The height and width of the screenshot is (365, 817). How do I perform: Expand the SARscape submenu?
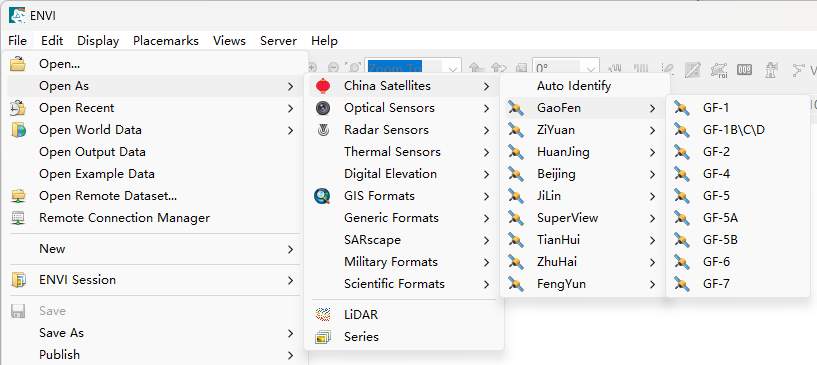(x=403, y=240)
